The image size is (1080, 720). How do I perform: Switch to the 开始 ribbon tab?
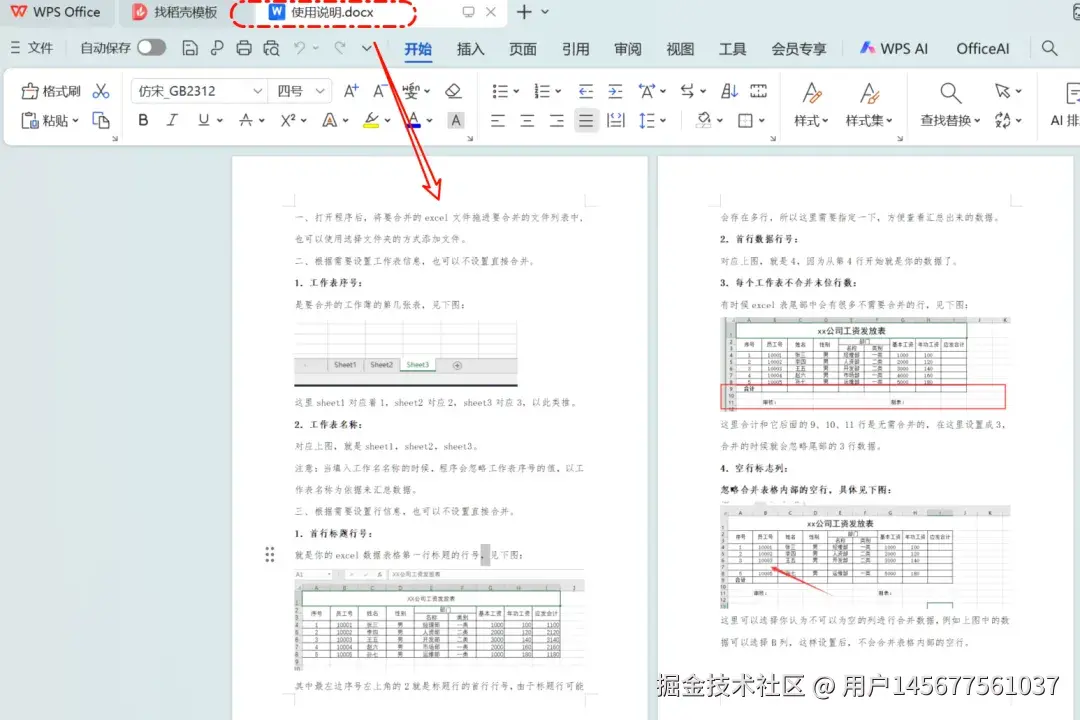pos(418,49)
